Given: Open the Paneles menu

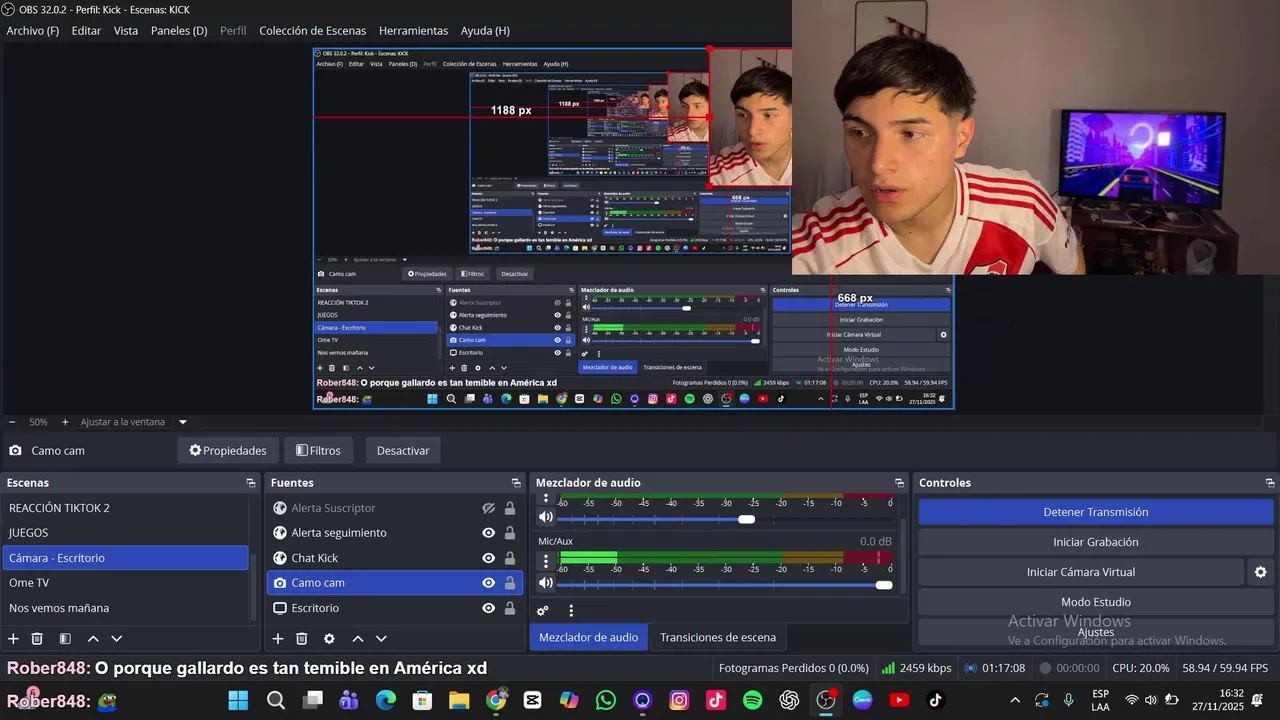Looking at the screenshot, I should (x=179, y=31).
